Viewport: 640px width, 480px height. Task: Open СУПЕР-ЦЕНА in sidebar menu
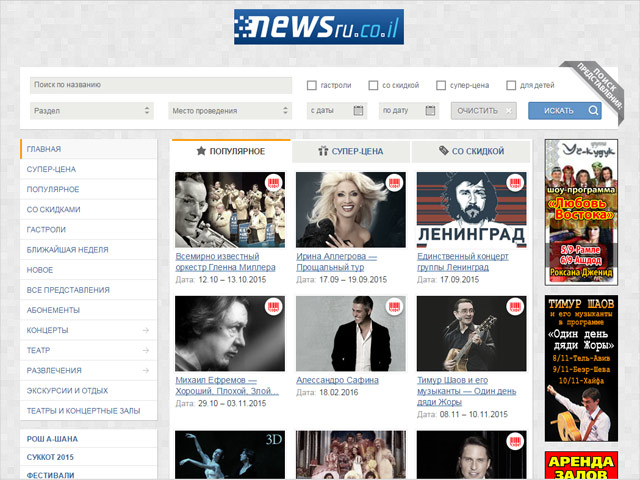click(89, 169)
